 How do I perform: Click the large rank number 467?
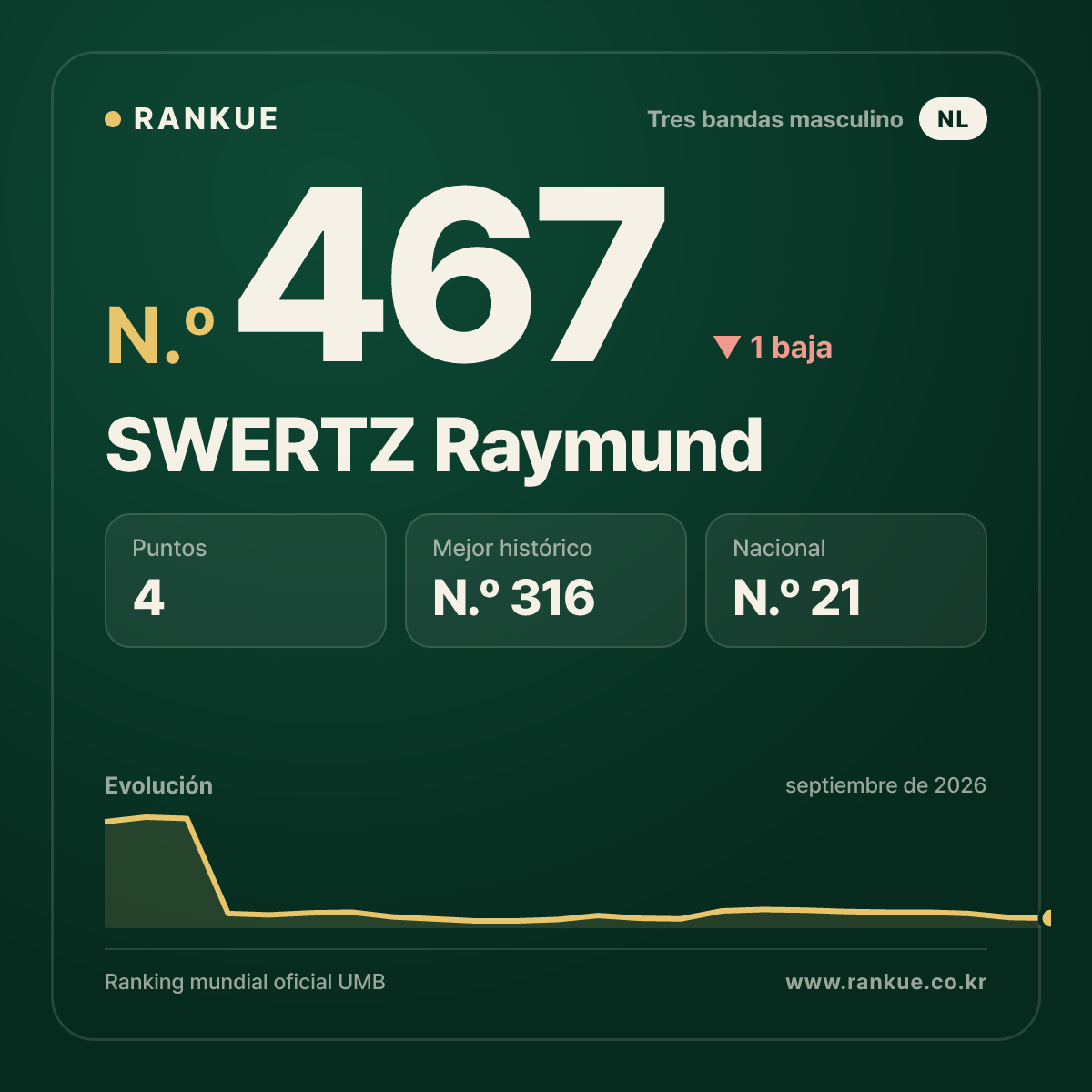point(452,274)
